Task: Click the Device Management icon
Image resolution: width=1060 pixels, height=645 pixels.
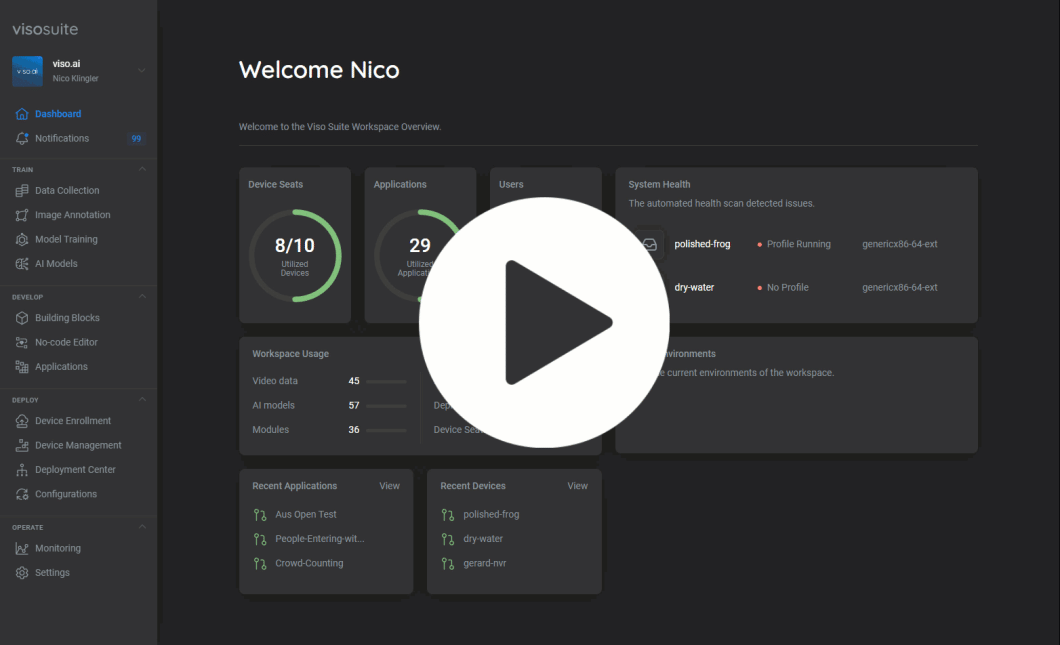Action: [22, 445]
